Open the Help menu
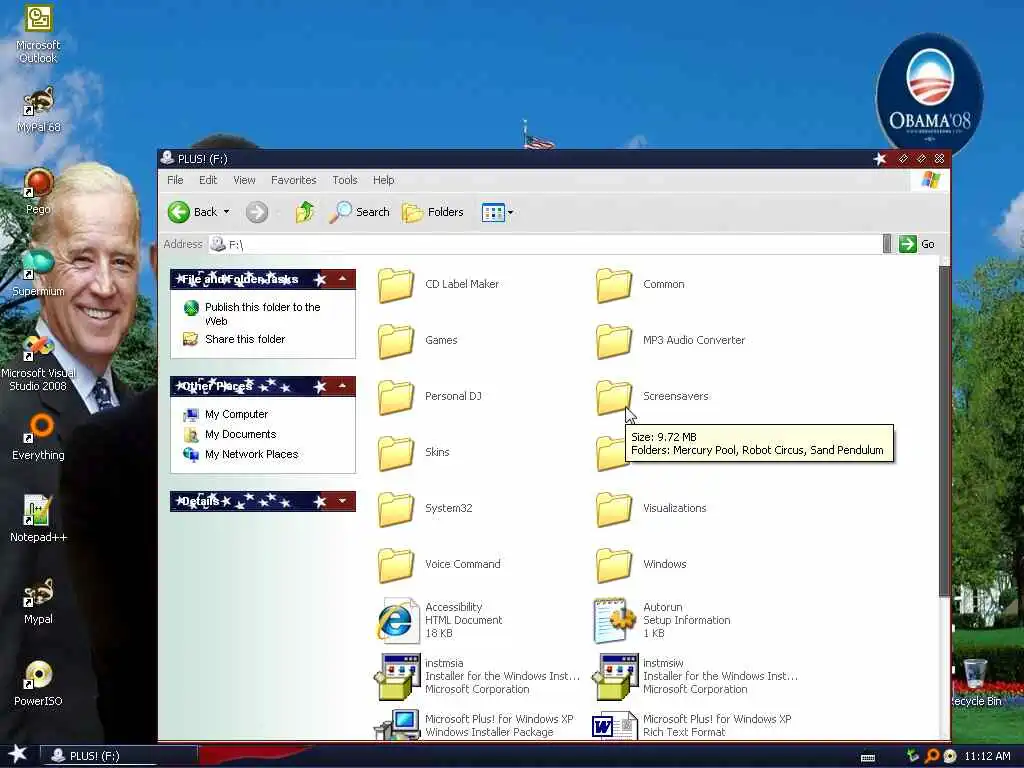Viewport: 1024px width, 768px height. (x=383, y=180)
